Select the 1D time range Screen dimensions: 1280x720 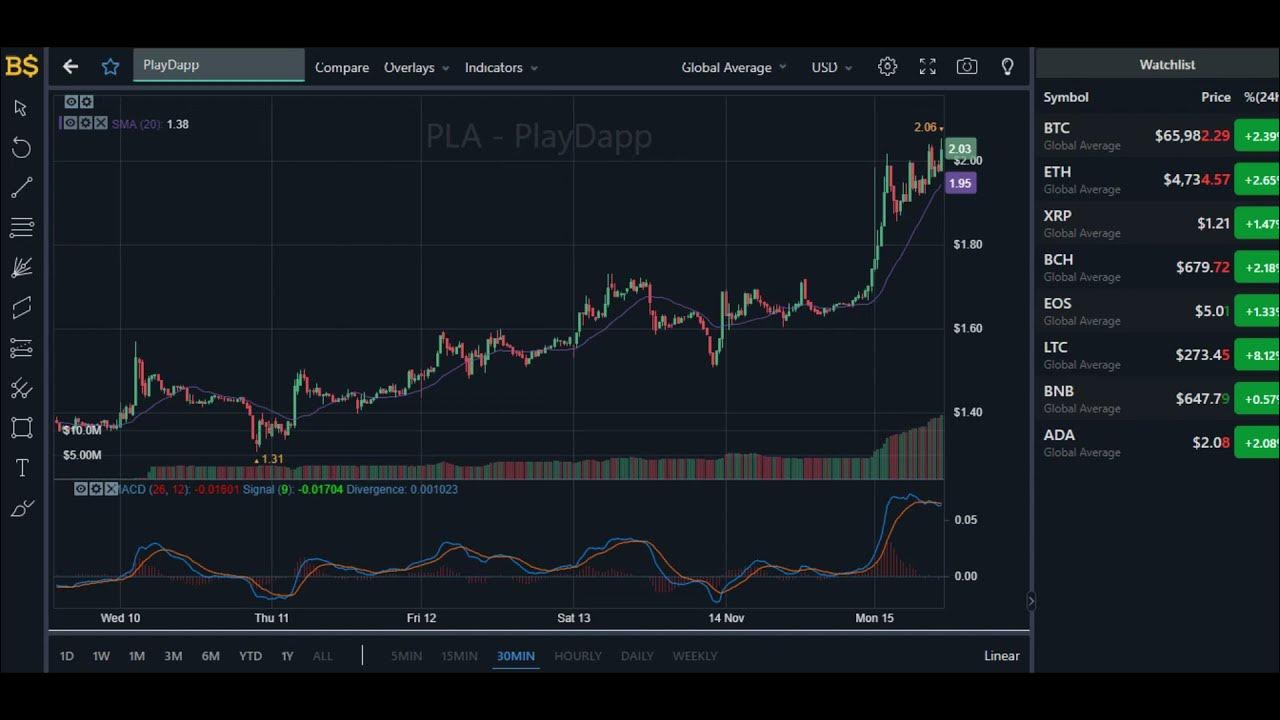tap(66, 656)
